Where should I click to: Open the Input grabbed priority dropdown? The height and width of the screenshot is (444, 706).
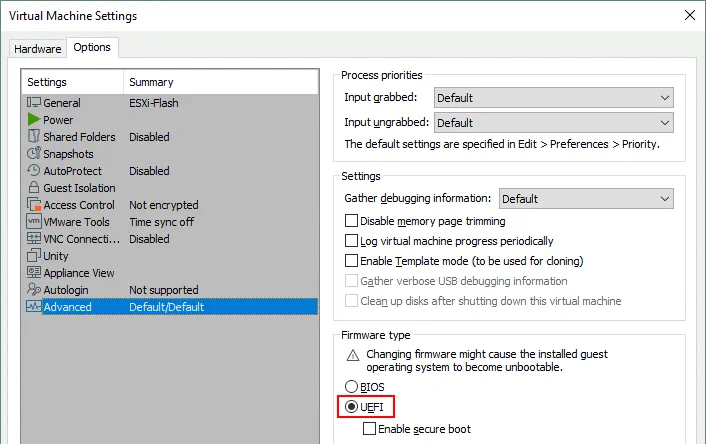pos(553,98)
